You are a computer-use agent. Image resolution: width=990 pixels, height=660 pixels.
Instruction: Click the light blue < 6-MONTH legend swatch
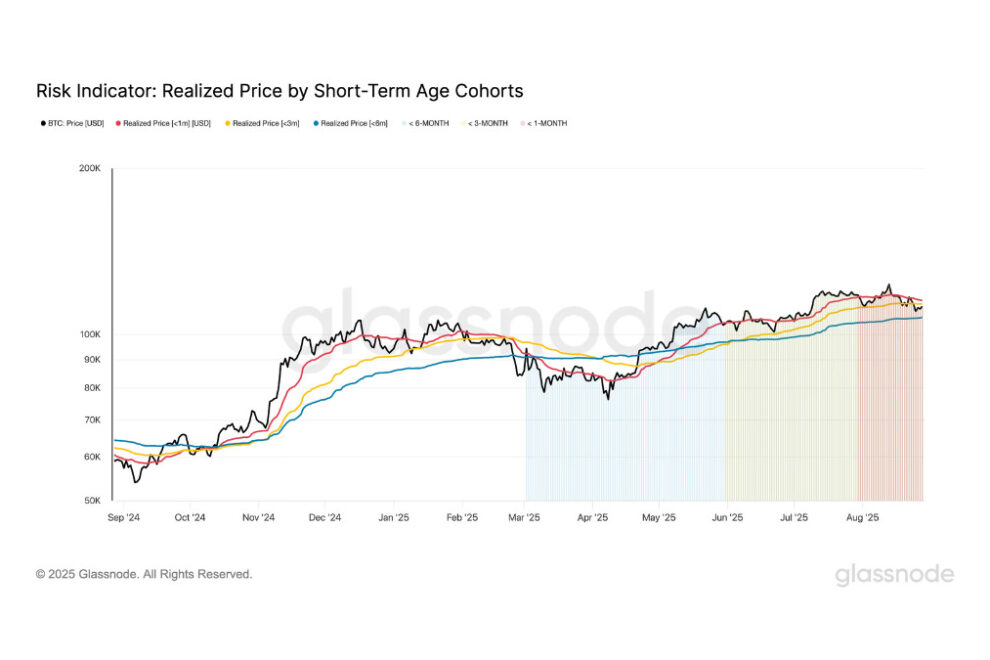pos(404,123)
